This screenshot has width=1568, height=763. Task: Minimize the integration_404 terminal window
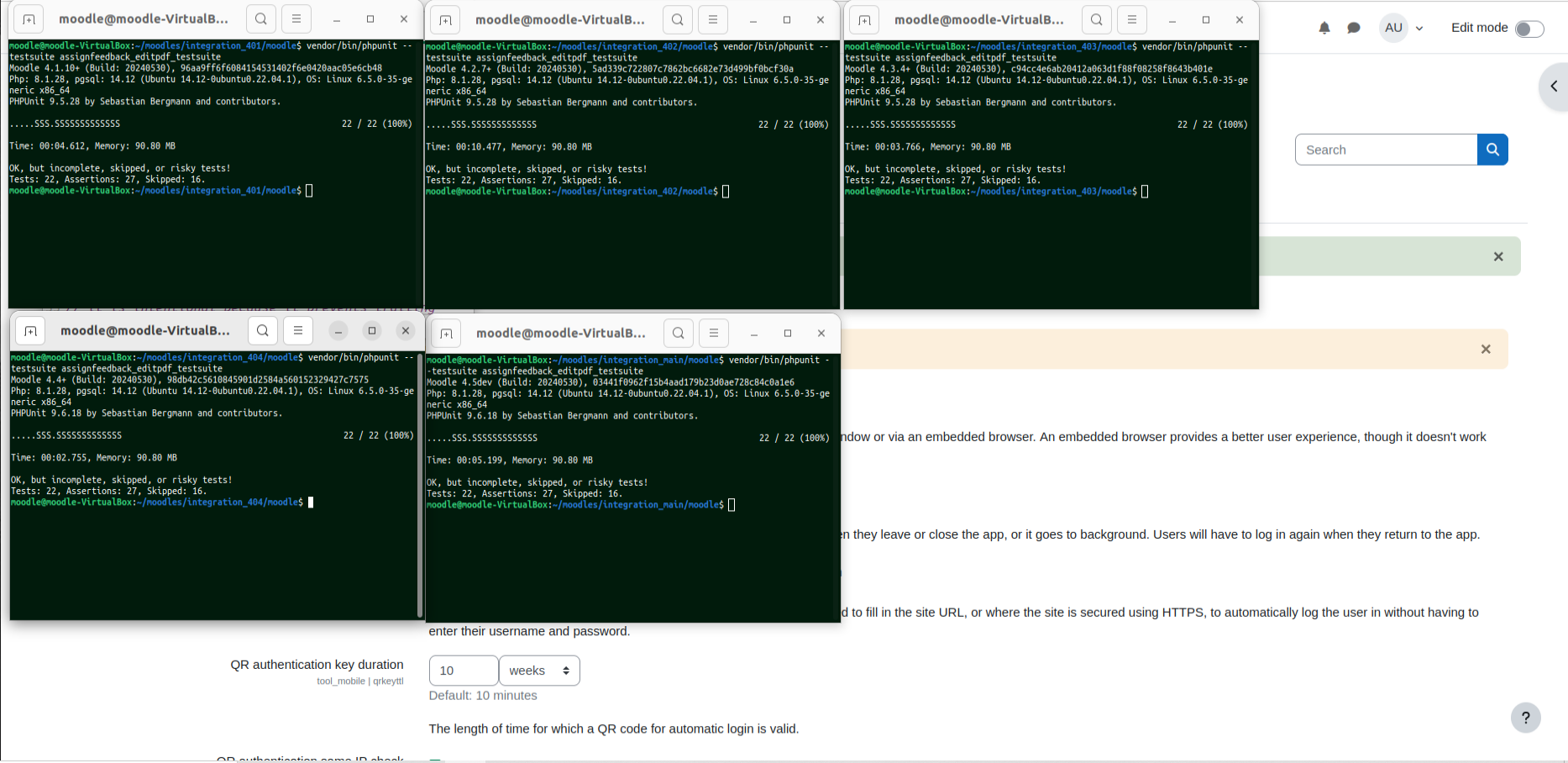(338, 331)
